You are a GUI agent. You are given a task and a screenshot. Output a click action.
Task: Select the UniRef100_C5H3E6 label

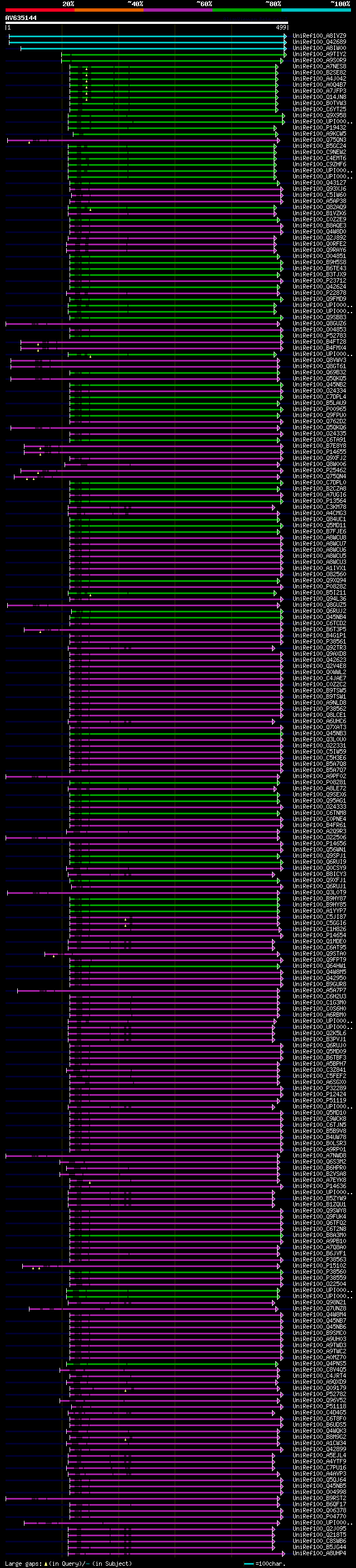pos(319,758)
